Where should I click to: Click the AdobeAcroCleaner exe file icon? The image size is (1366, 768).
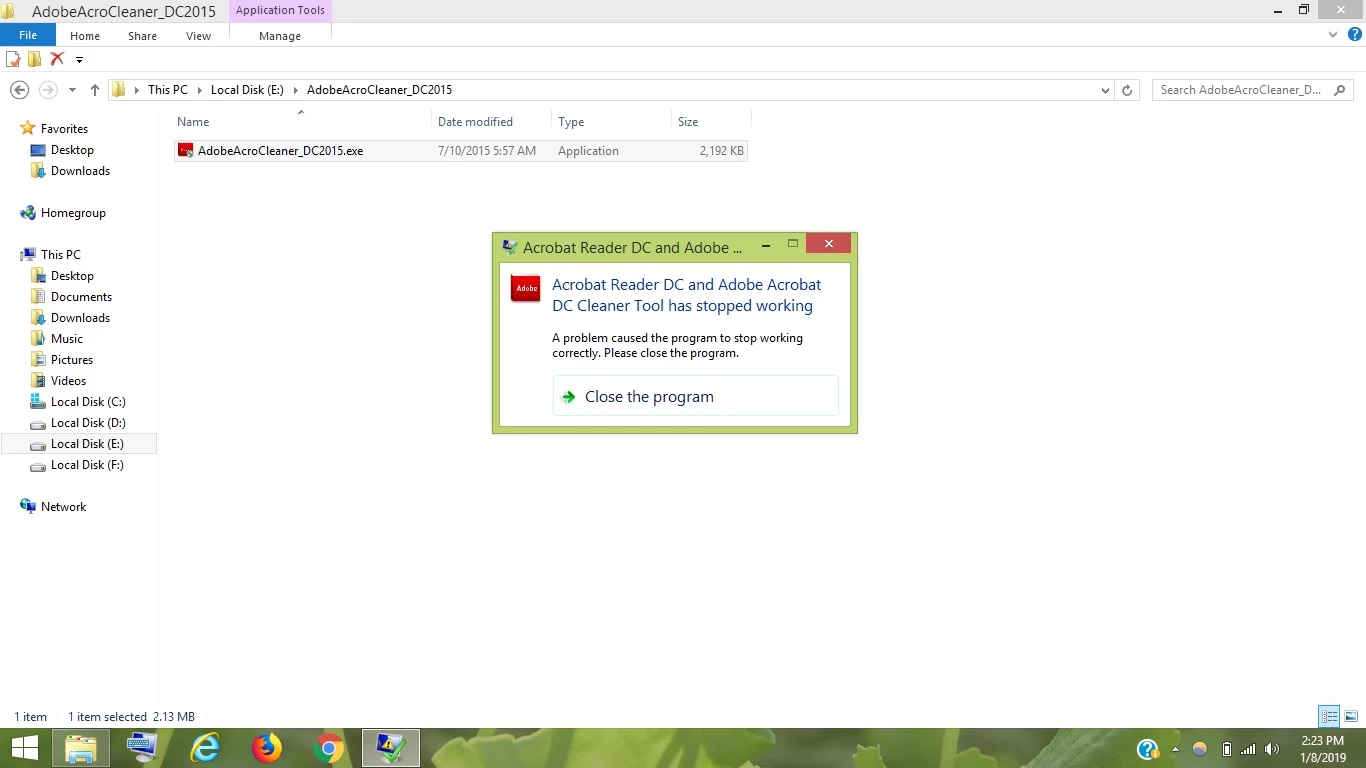185,151
